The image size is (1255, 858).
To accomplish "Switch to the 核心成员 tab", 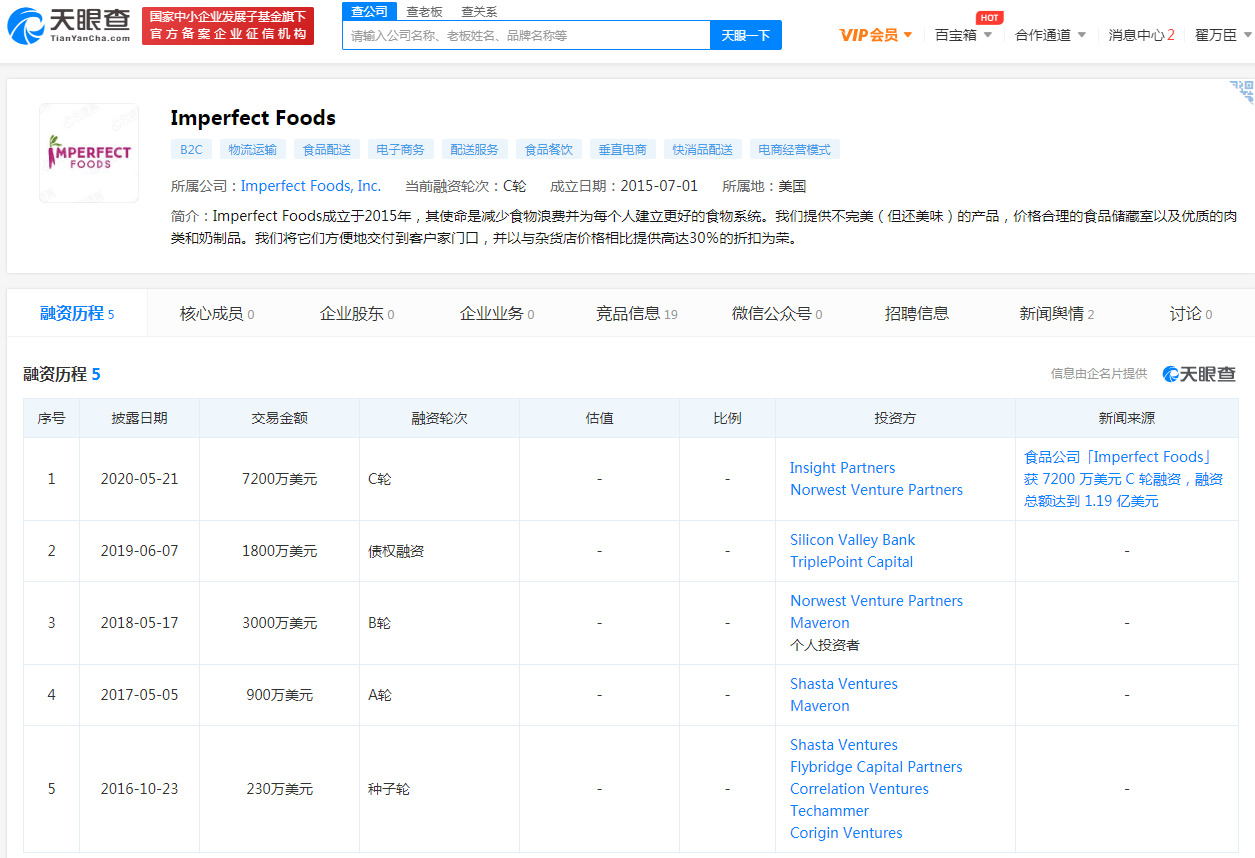I will coord(217,314).
